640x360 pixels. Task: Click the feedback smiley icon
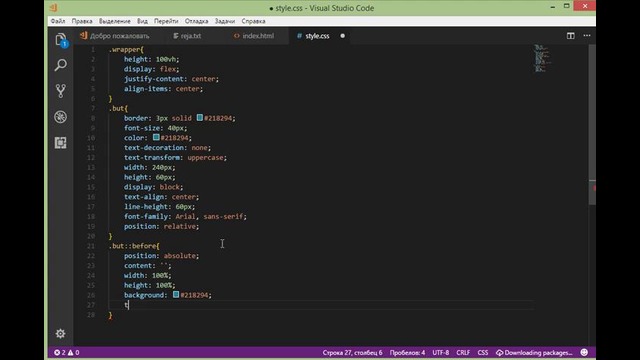[584, 352]
